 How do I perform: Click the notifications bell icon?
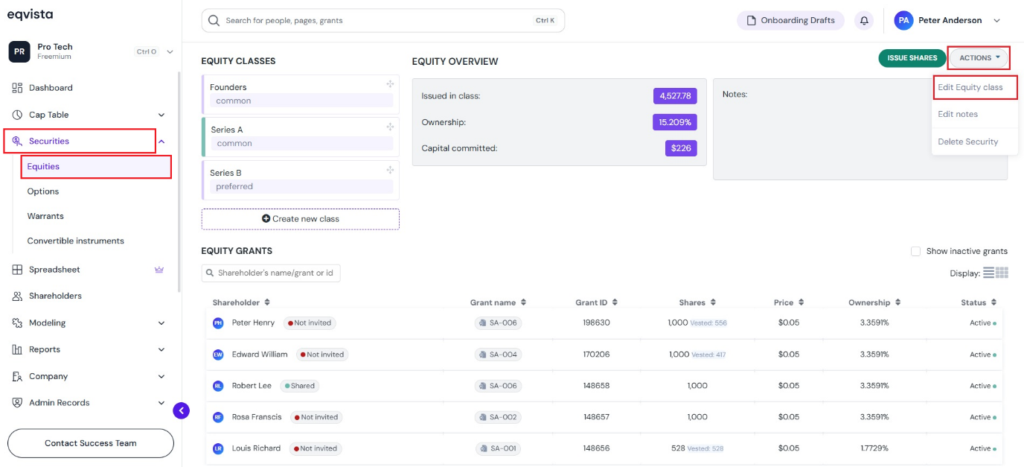click(864, 20)
